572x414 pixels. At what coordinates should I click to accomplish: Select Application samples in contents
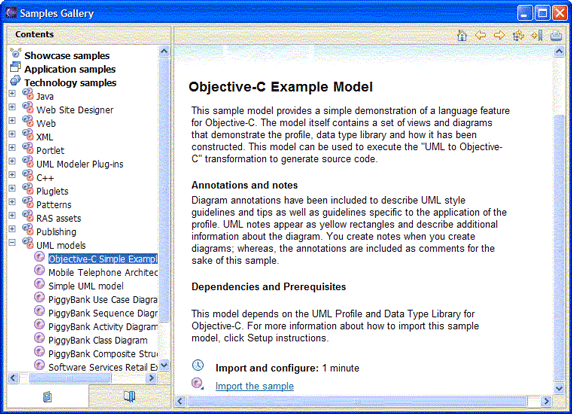tap(70, 69)
